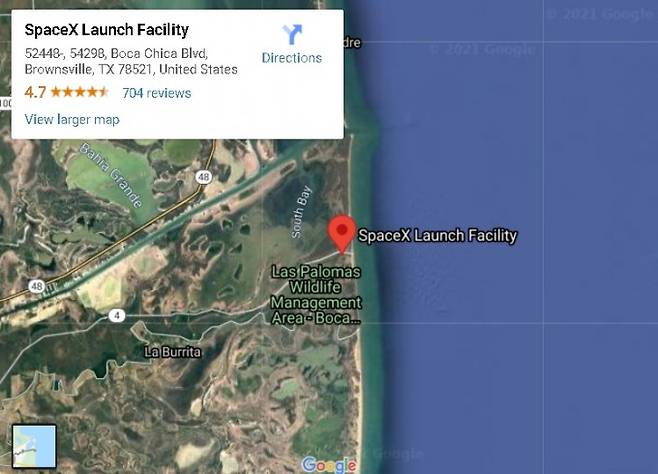This screenshot has height=474, width=658.
Task: Click the Bahia Grande label
Action: tap(111, 175)
